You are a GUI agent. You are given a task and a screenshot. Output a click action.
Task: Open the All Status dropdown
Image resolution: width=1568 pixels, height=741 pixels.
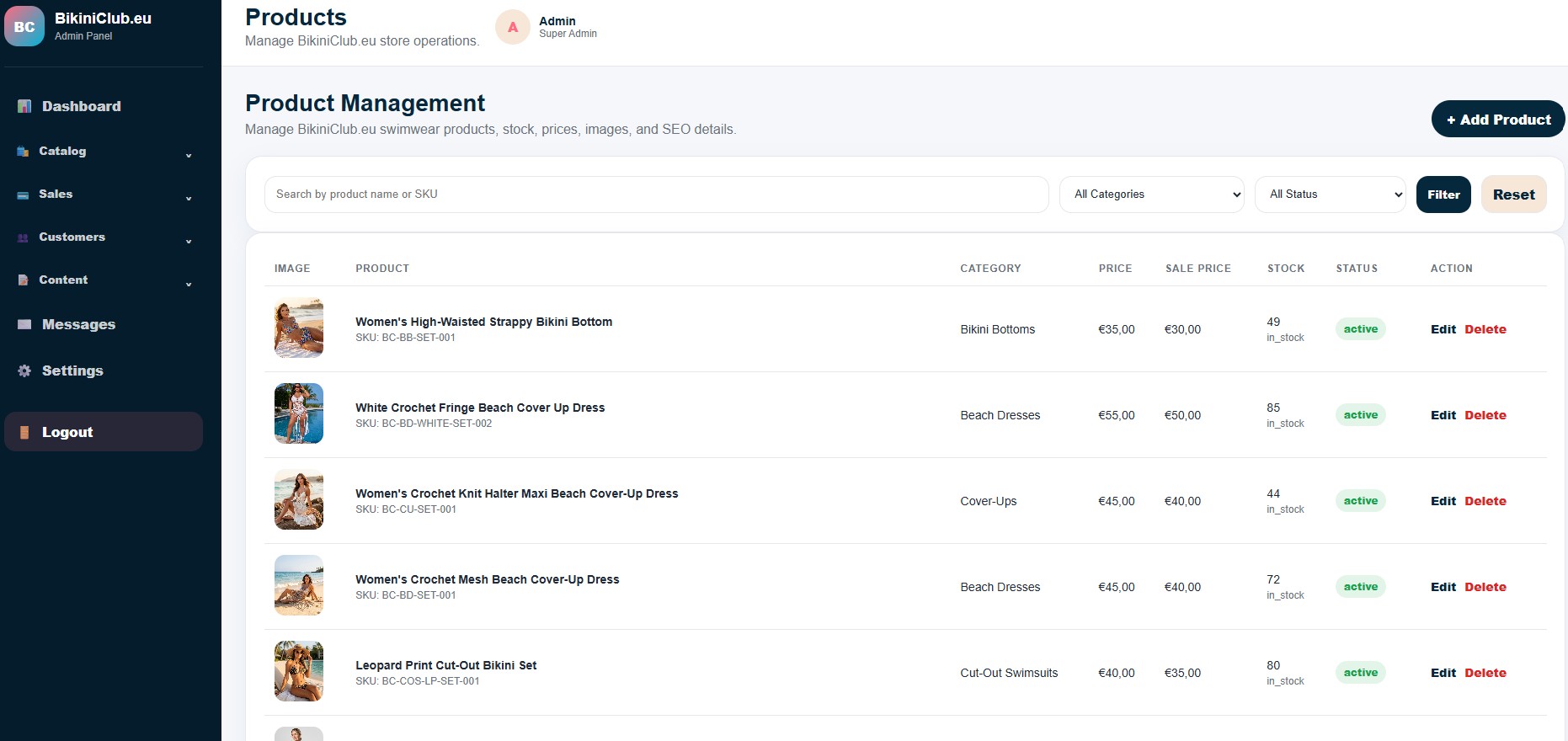(1330, 195)
